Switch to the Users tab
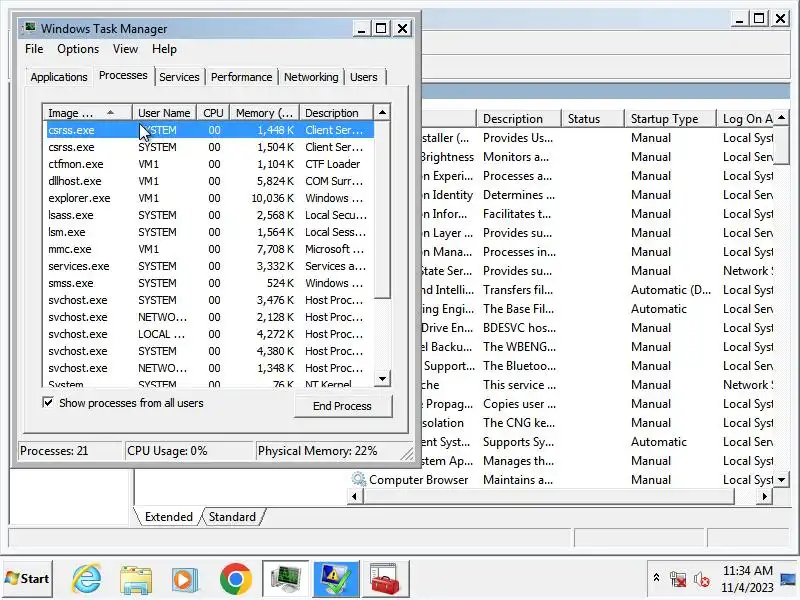 (x=364, y=77)
